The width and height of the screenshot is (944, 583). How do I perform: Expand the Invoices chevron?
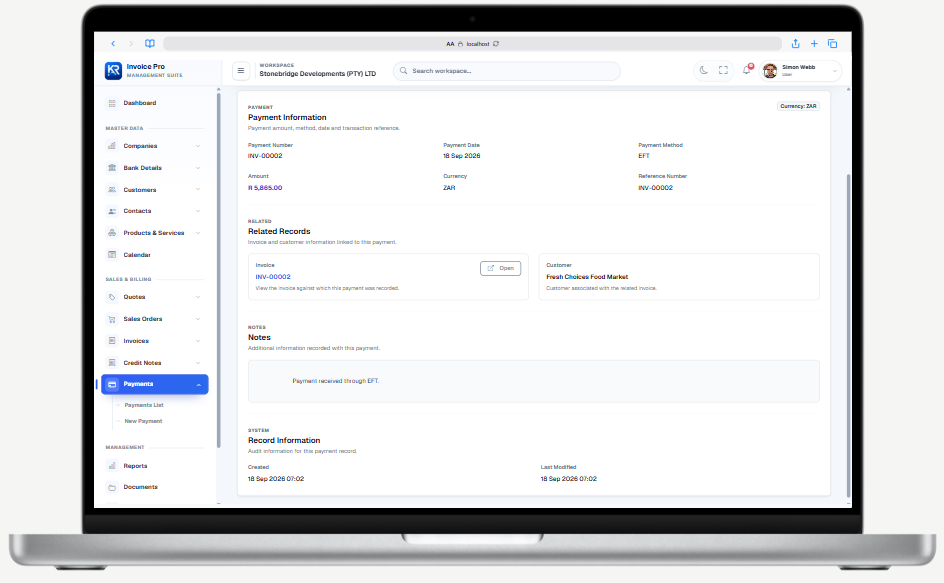tap(198, 341)
